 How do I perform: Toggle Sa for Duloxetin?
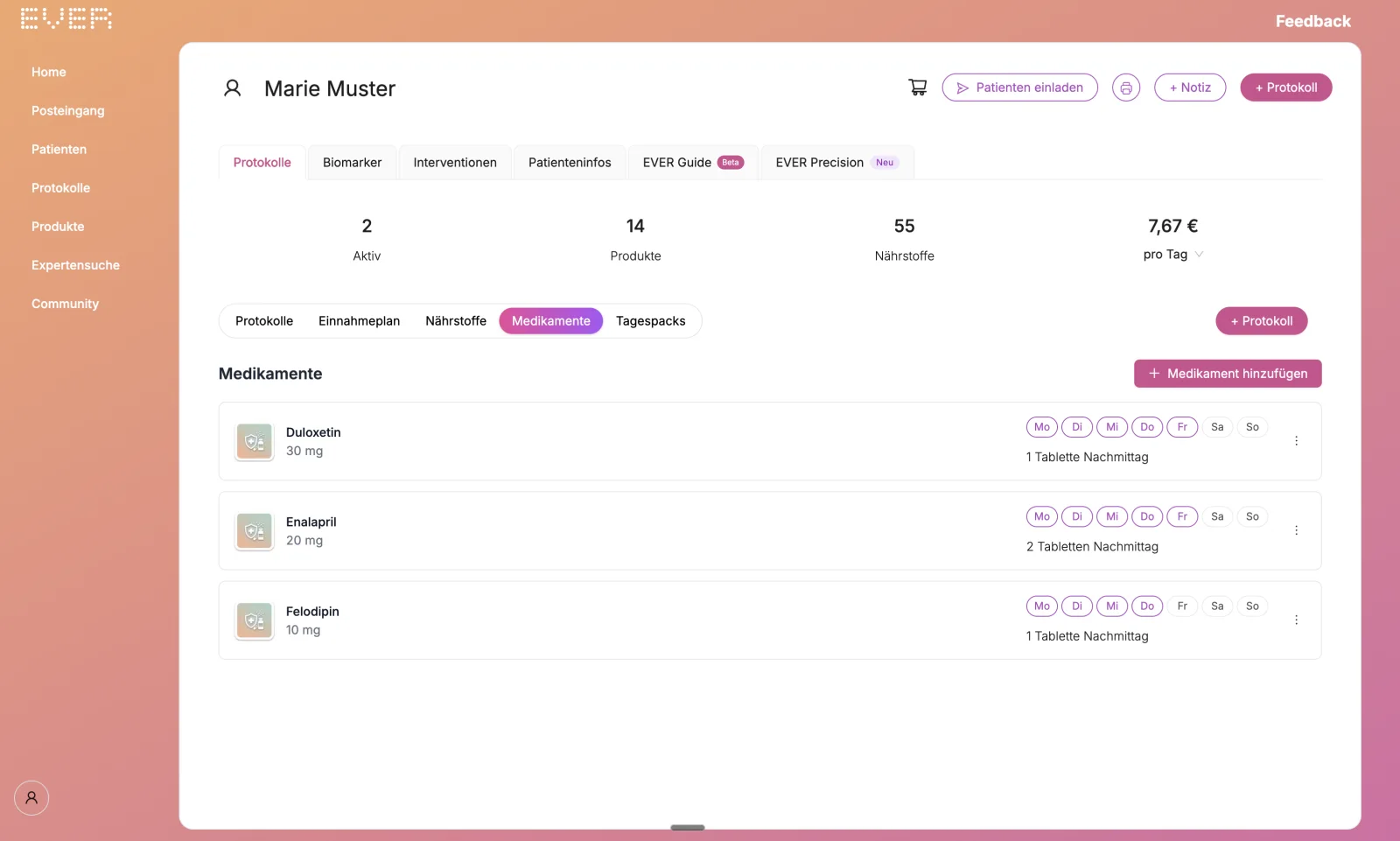(x=1217, y=427)
